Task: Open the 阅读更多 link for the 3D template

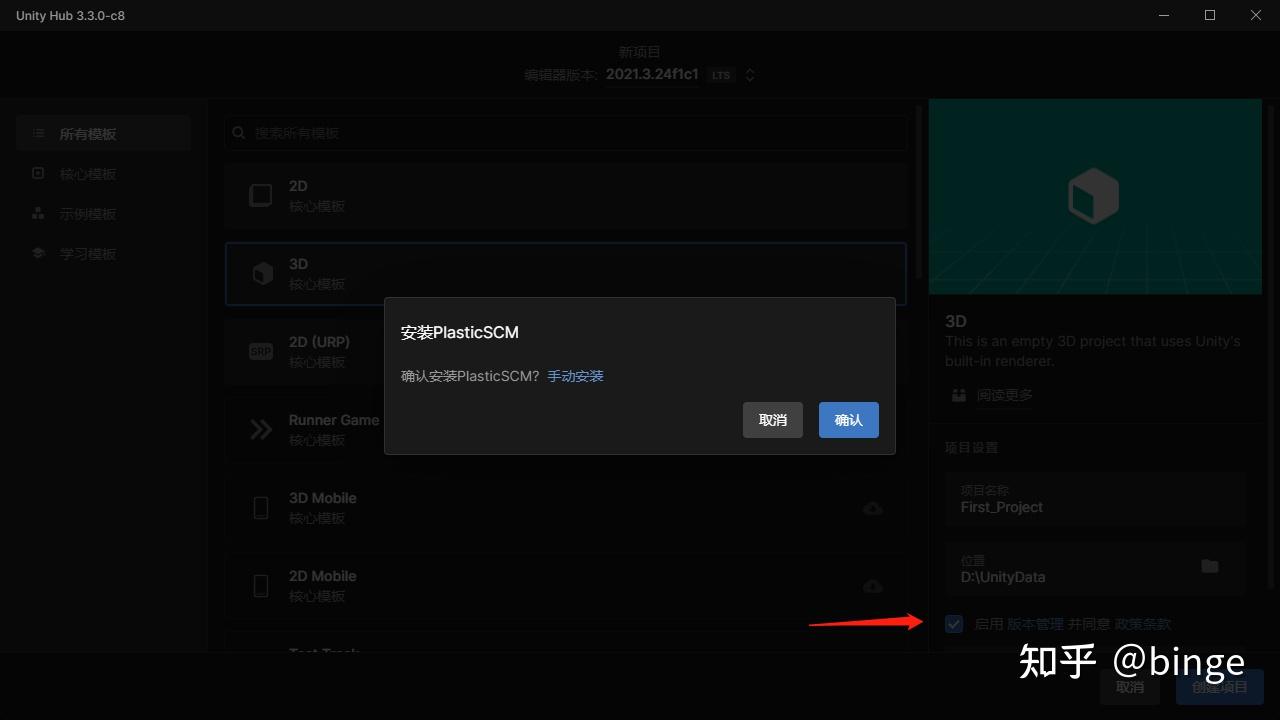Action: click(x=1005, y=394)
